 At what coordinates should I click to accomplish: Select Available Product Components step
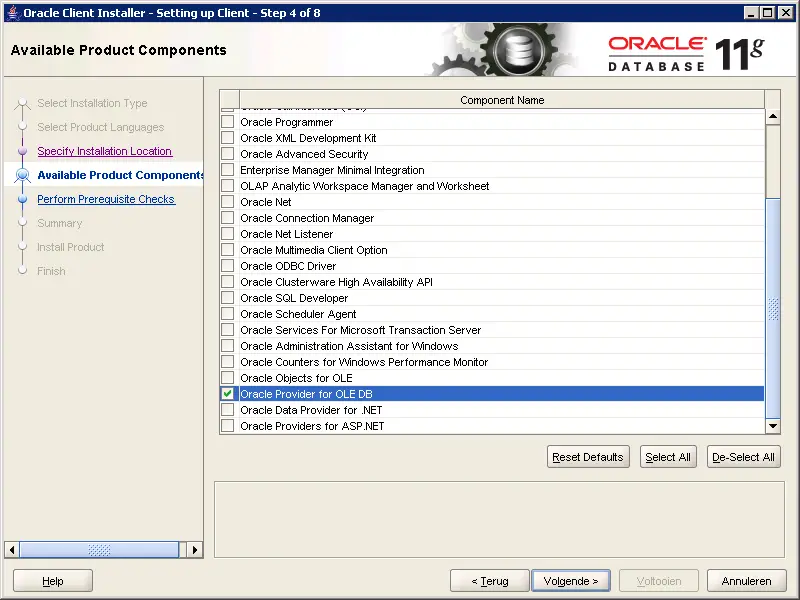point(120,175)
